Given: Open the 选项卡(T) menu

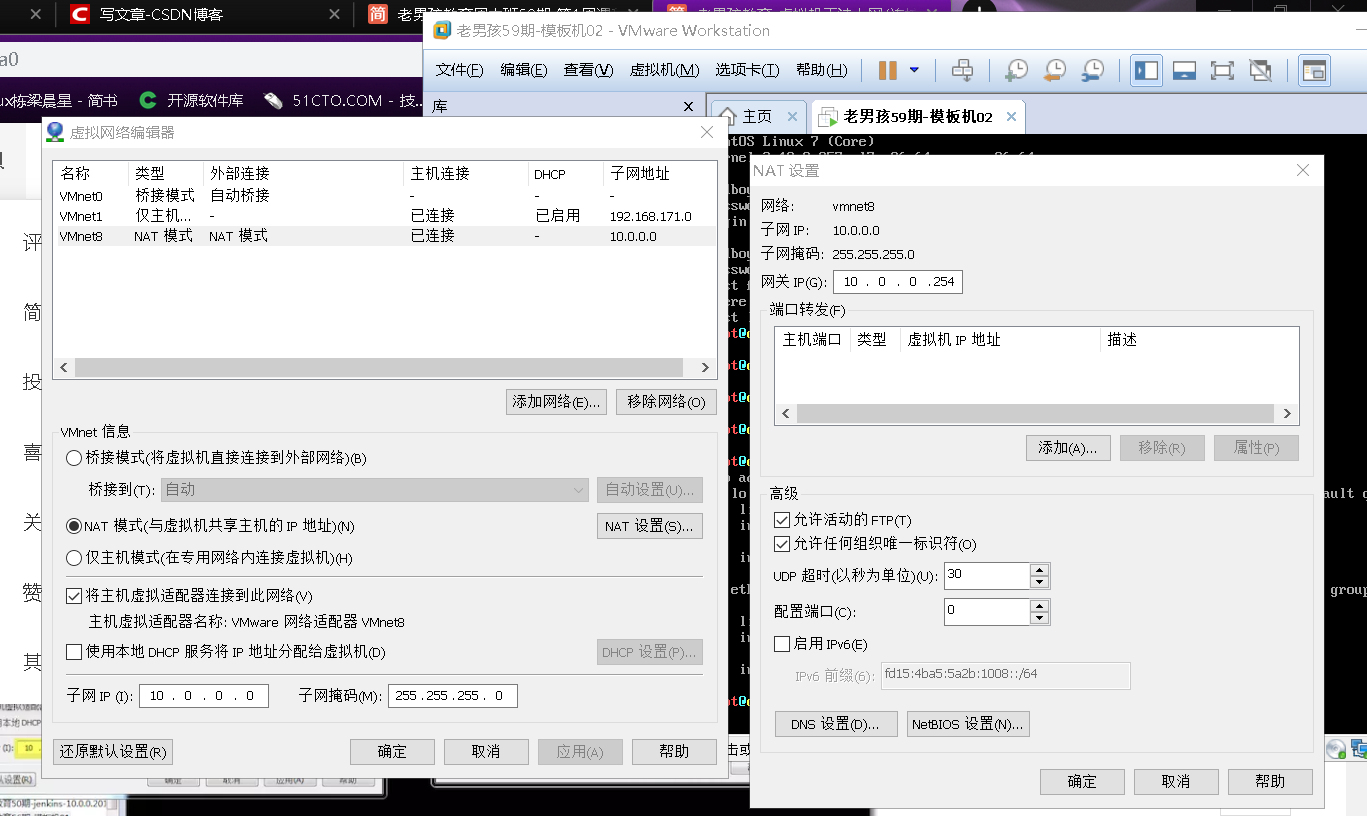Looking at the screenshot, I should pos(747,70).
